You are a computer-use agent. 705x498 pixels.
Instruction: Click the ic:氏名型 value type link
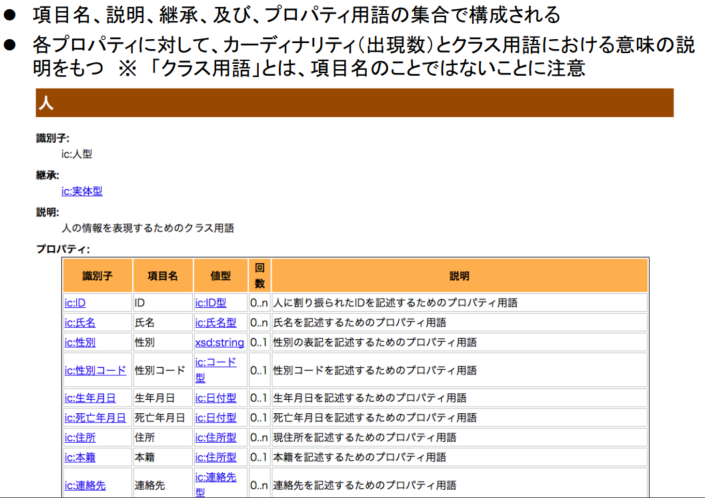coord(215,322)
